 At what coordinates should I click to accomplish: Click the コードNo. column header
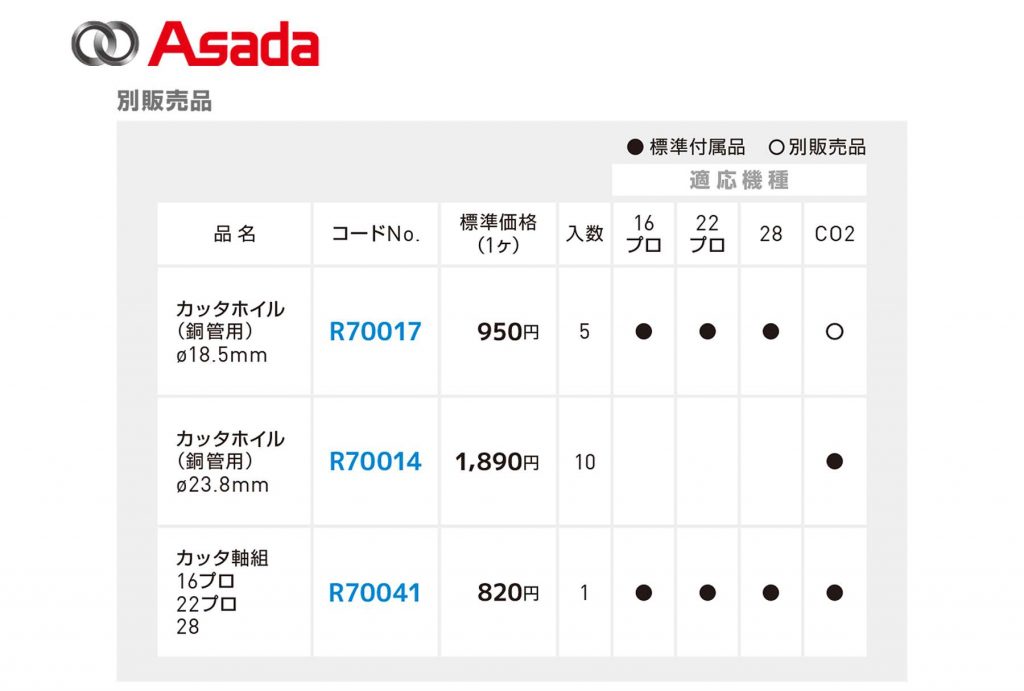click(376, 234)
